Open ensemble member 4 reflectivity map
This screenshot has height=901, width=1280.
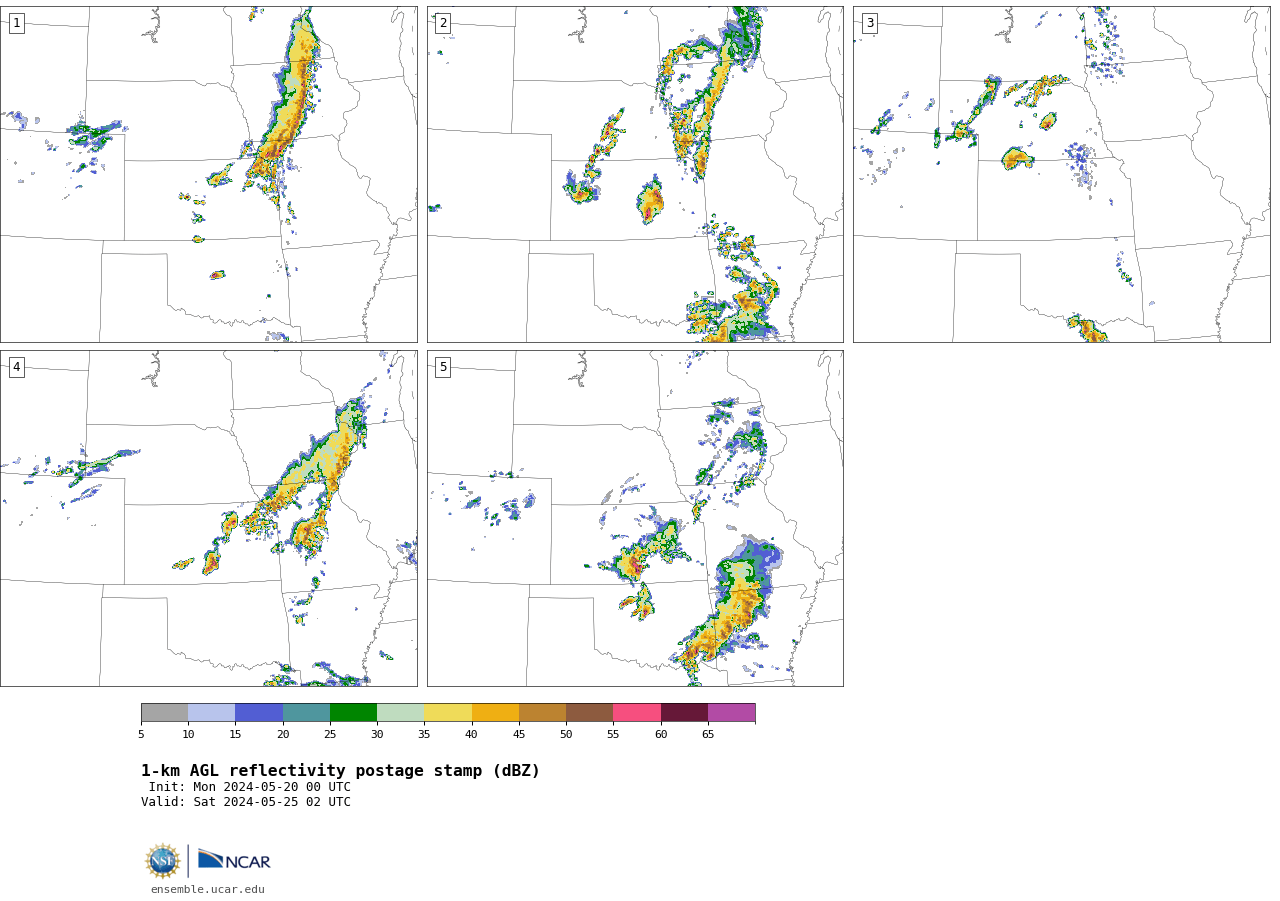pyautogui.click(x=209, y=518)
